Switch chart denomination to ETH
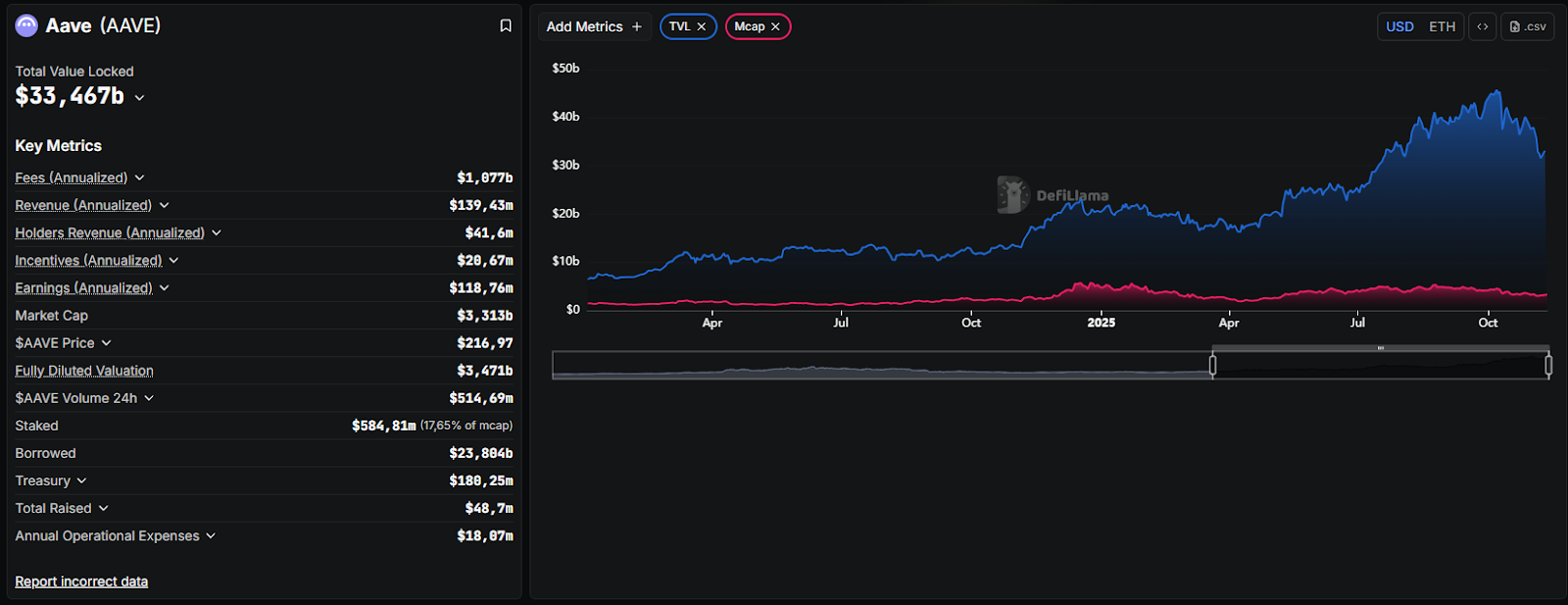The image size is (1568, 605). point(1442,26)
